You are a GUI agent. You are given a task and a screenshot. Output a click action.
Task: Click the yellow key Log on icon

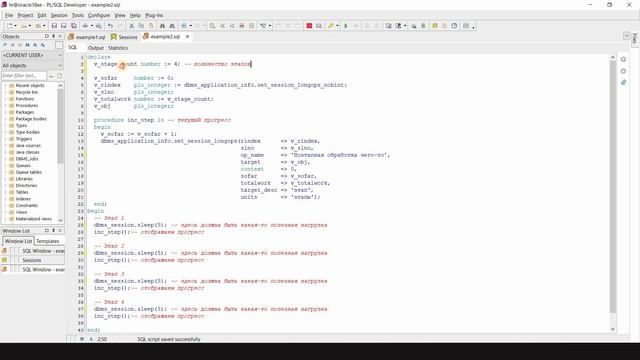tap(331, 26)
